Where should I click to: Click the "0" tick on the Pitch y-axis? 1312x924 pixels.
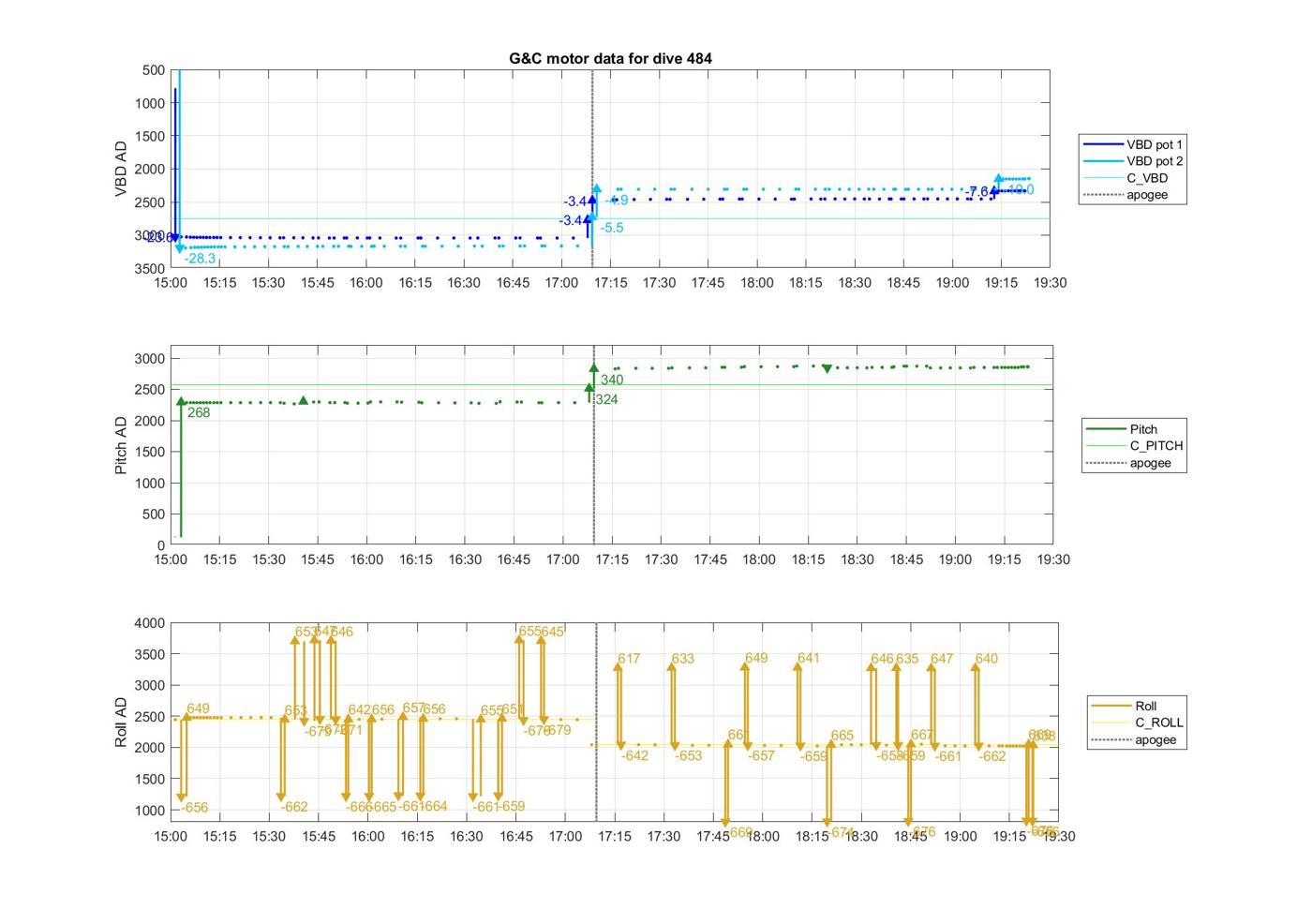click(x=161, y=545)
